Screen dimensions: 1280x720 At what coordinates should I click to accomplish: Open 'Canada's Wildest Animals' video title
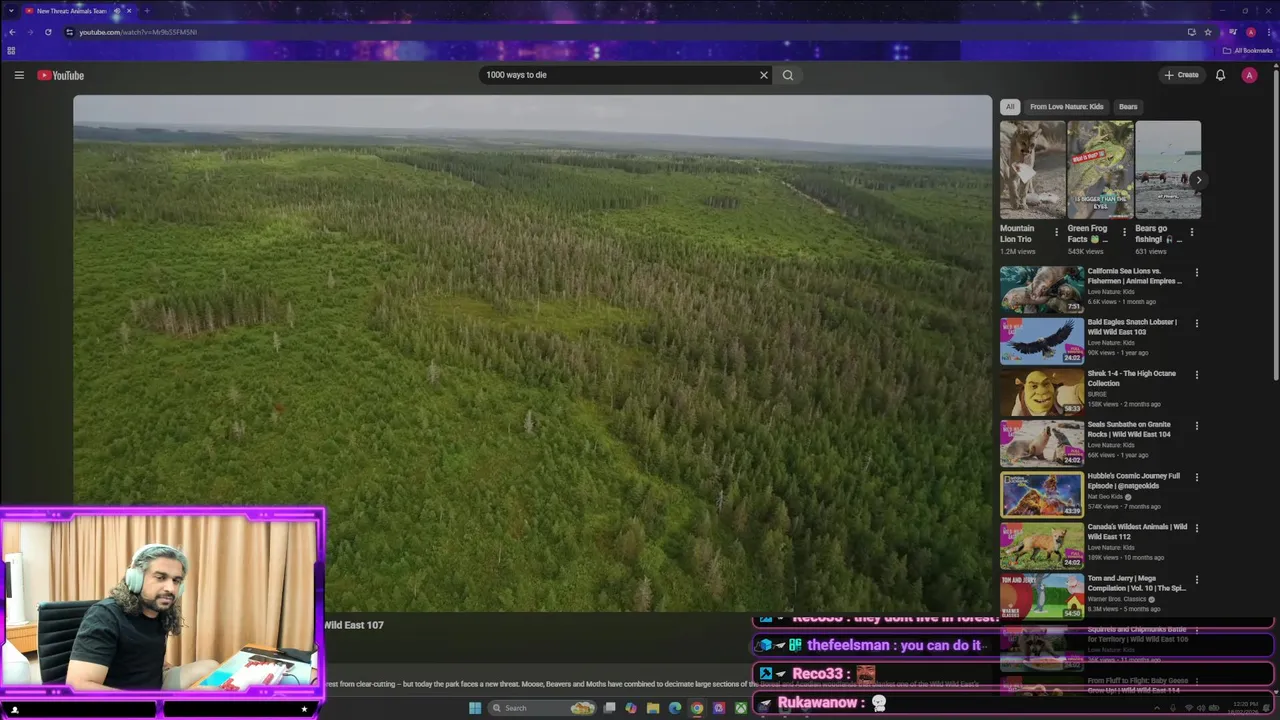pos(1138,532)
